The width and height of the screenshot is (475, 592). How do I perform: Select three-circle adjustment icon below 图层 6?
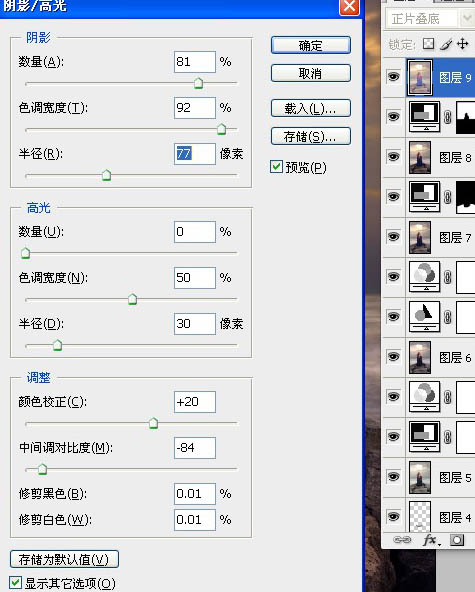tap(425, 396)
